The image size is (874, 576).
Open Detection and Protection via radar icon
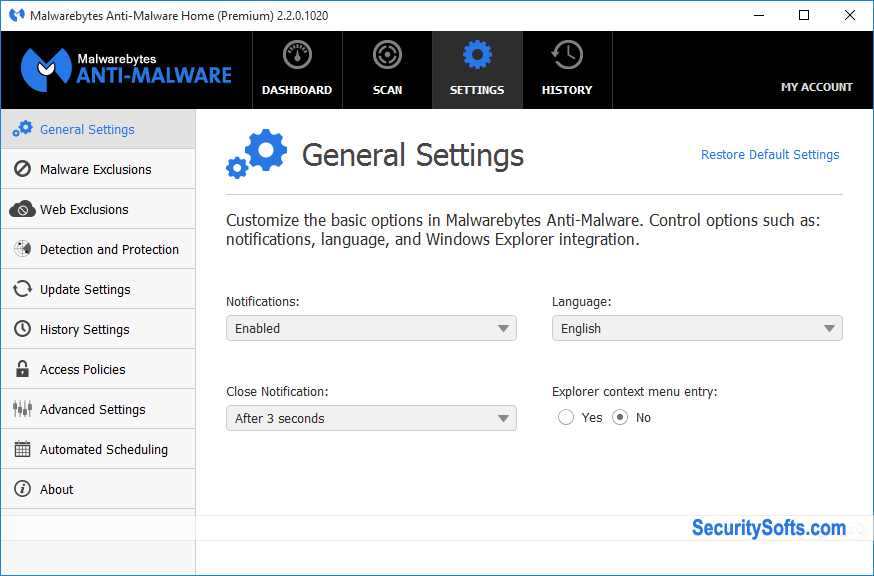[22, 249]
